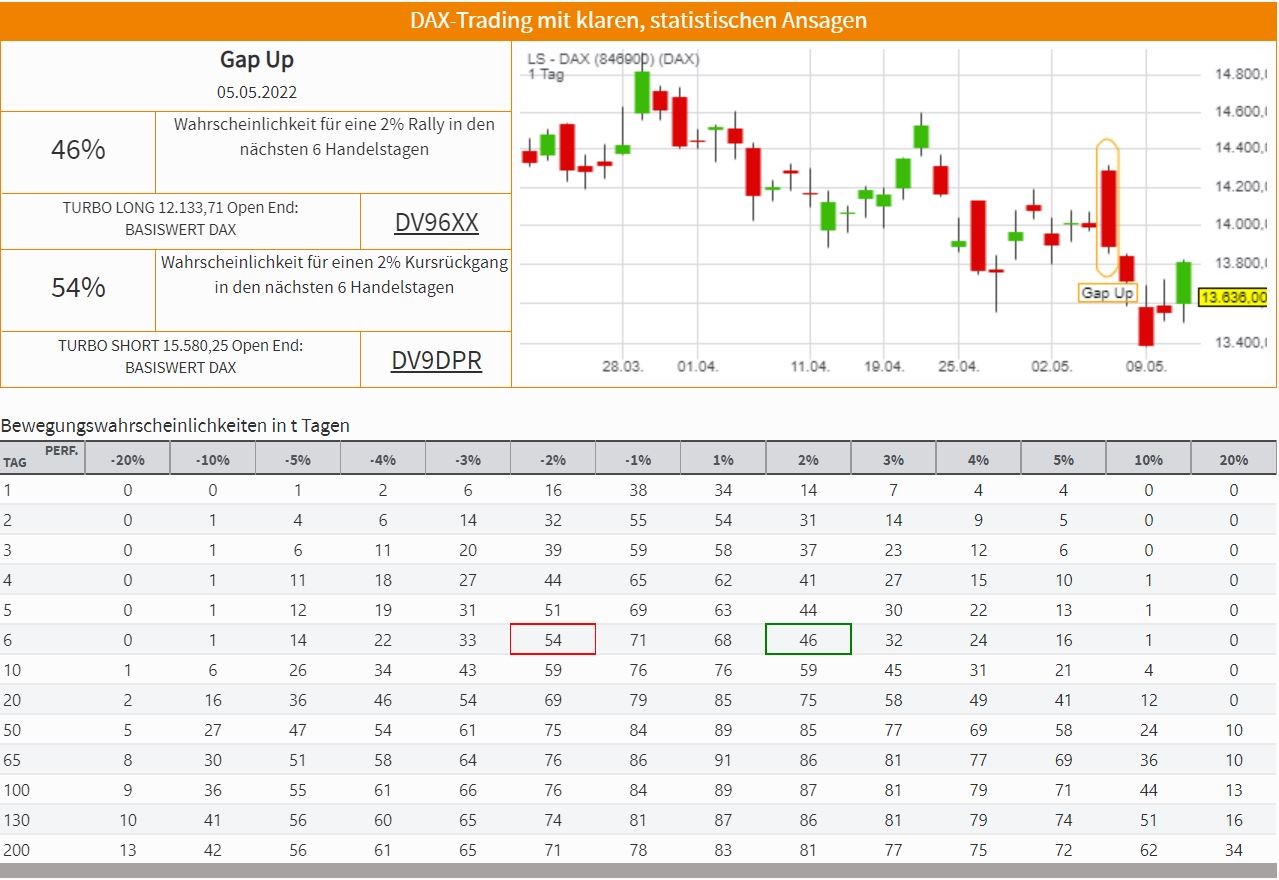
Task: Click the -2% column header
Action: [x=553, y=460]
